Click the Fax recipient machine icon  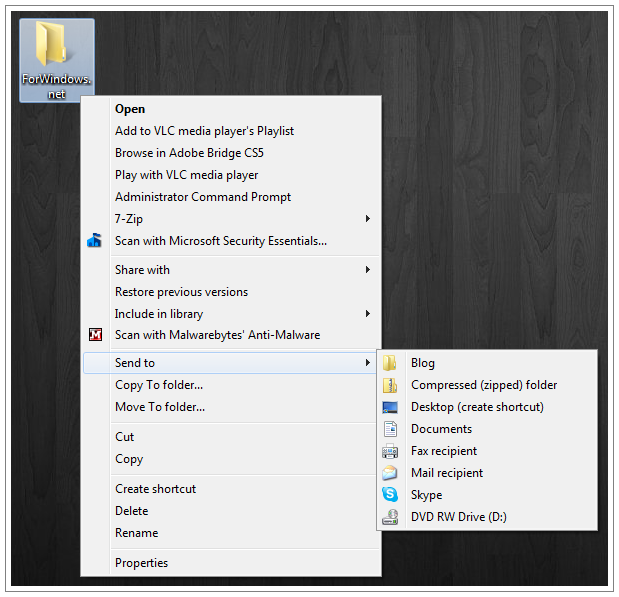click(390, 451)
